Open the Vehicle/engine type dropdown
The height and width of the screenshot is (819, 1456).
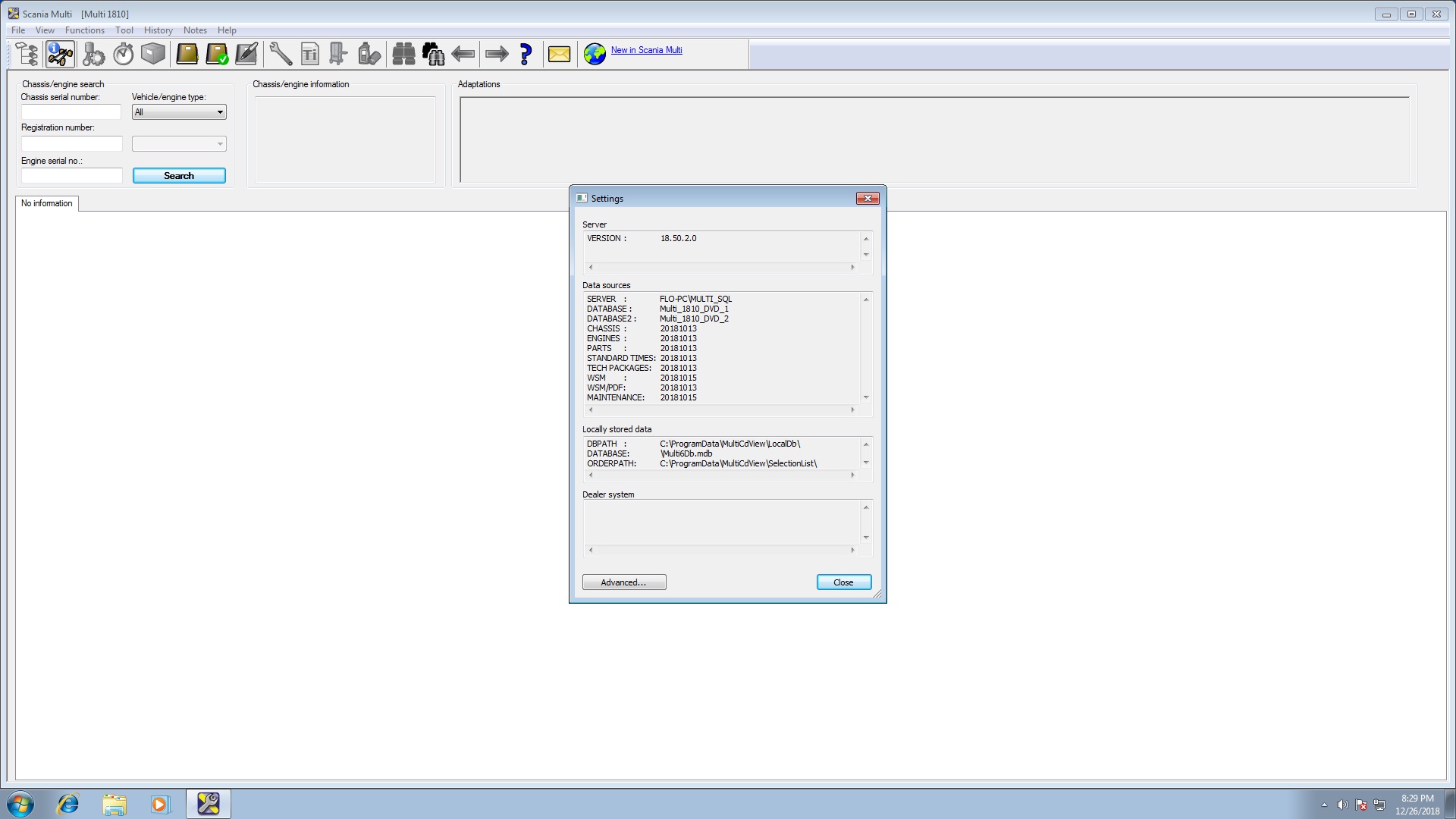coord(179,112)
